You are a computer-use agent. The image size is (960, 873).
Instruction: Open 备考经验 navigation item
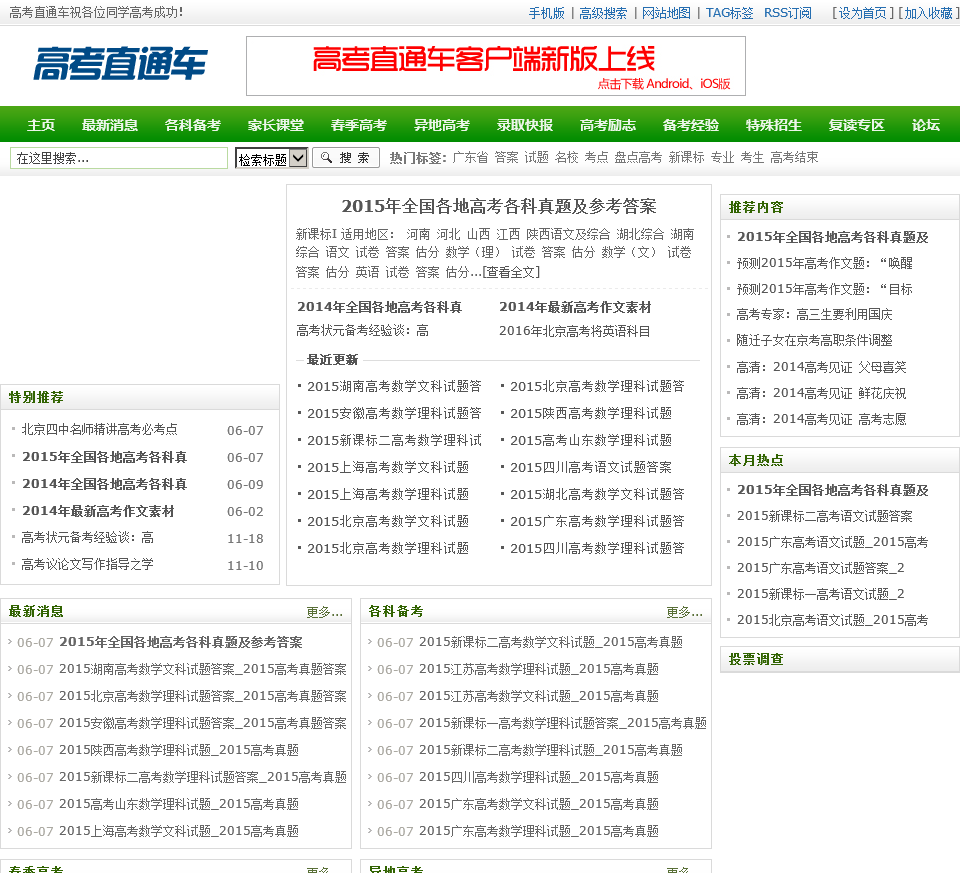[x=691, y=125]
